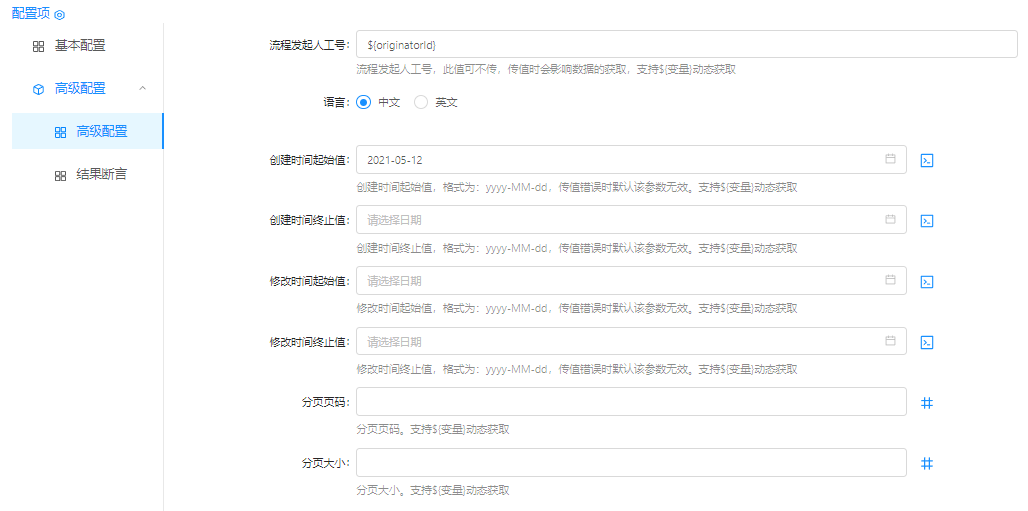
Task: Click terminal icon next to 修改时间起始值 field
Action: (x=926, y=282)
